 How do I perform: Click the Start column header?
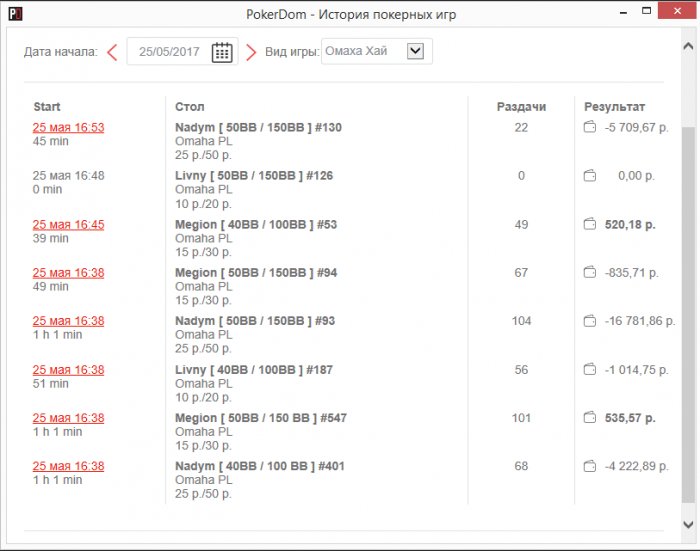click(x=47, y=107)
